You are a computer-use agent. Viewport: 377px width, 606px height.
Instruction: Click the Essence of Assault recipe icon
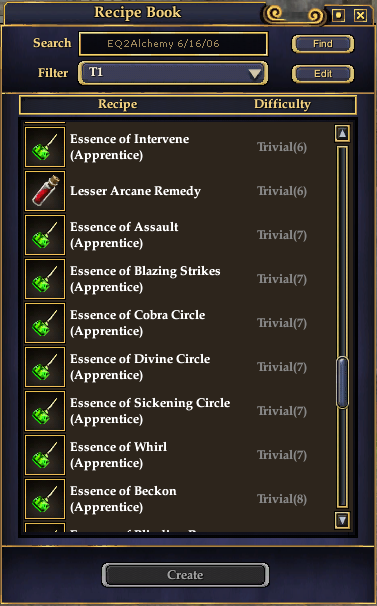click(45, 235)
